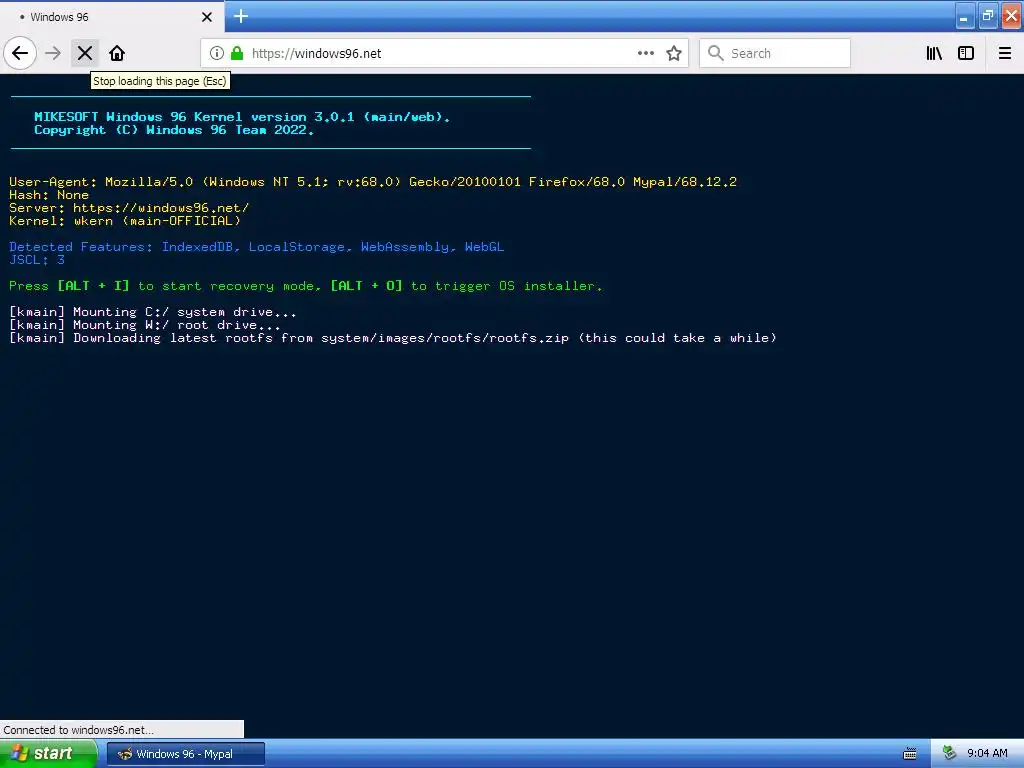Click the Mounting W:/ root drive line
This screenshot has height=768, width=1024.
coord(145,325)
